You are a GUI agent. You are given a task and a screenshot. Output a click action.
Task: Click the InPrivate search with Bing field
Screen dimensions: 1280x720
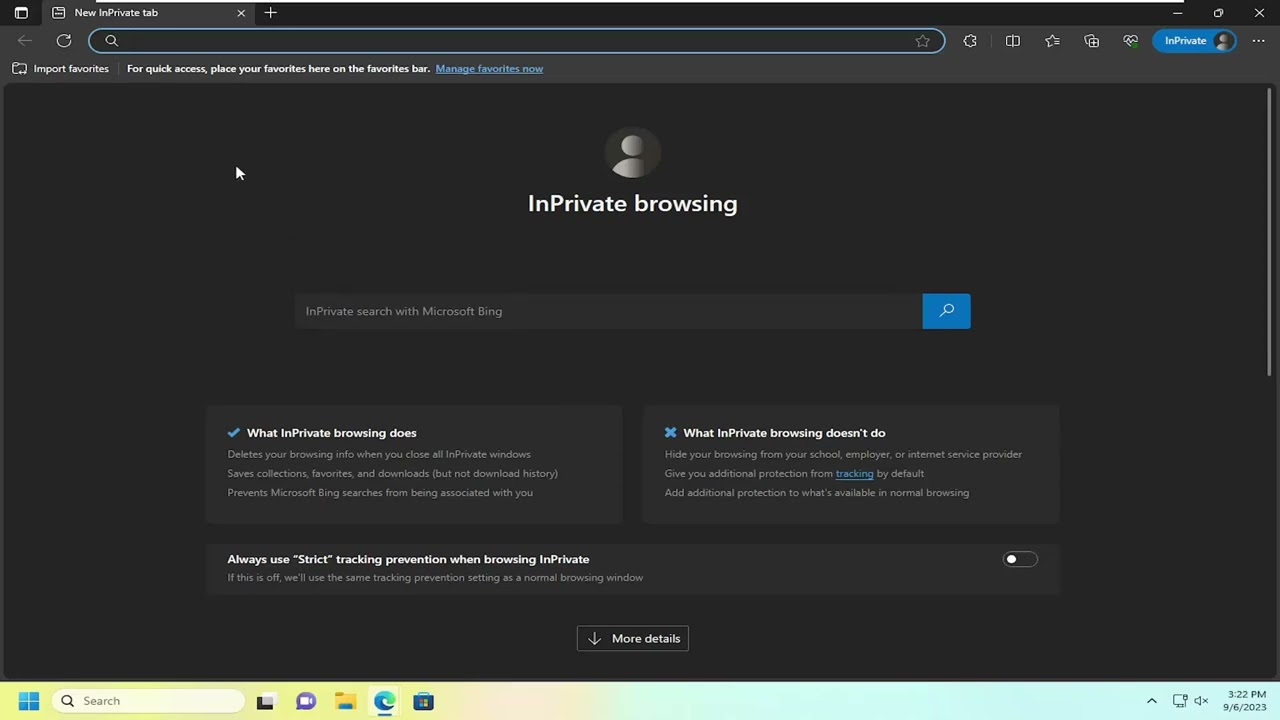(x=608, y=311)
